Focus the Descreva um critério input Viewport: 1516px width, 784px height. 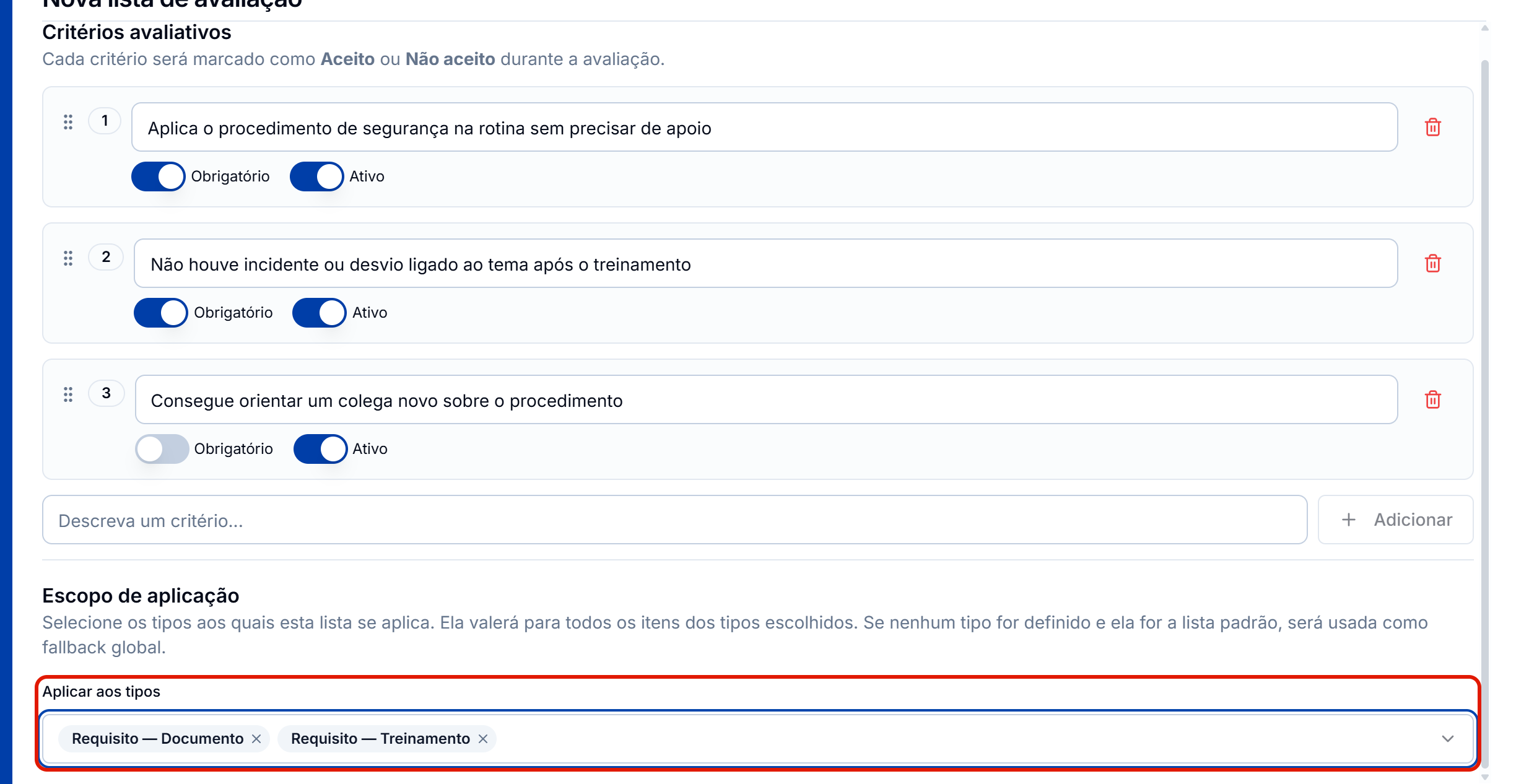point(675,520)
